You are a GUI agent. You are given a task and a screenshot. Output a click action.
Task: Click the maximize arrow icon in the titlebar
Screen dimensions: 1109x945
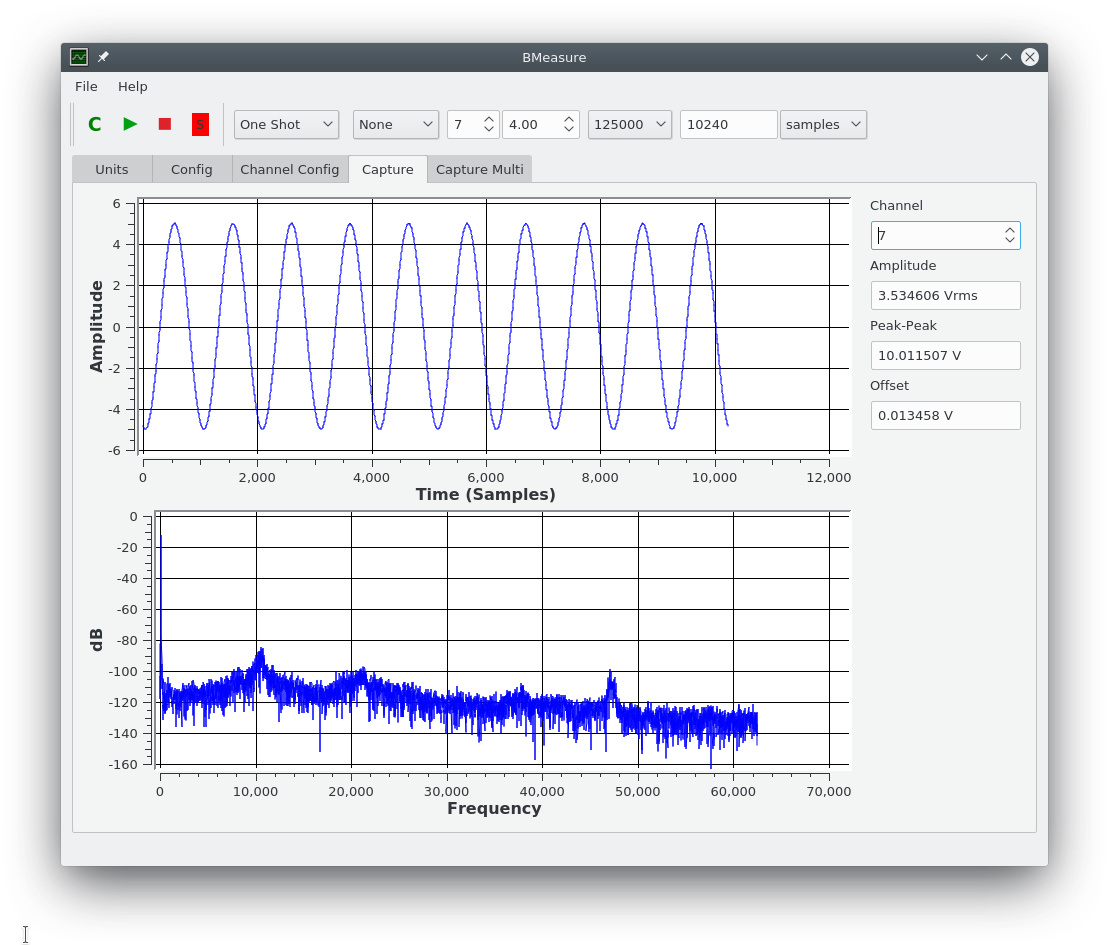tap(1006, 57)
